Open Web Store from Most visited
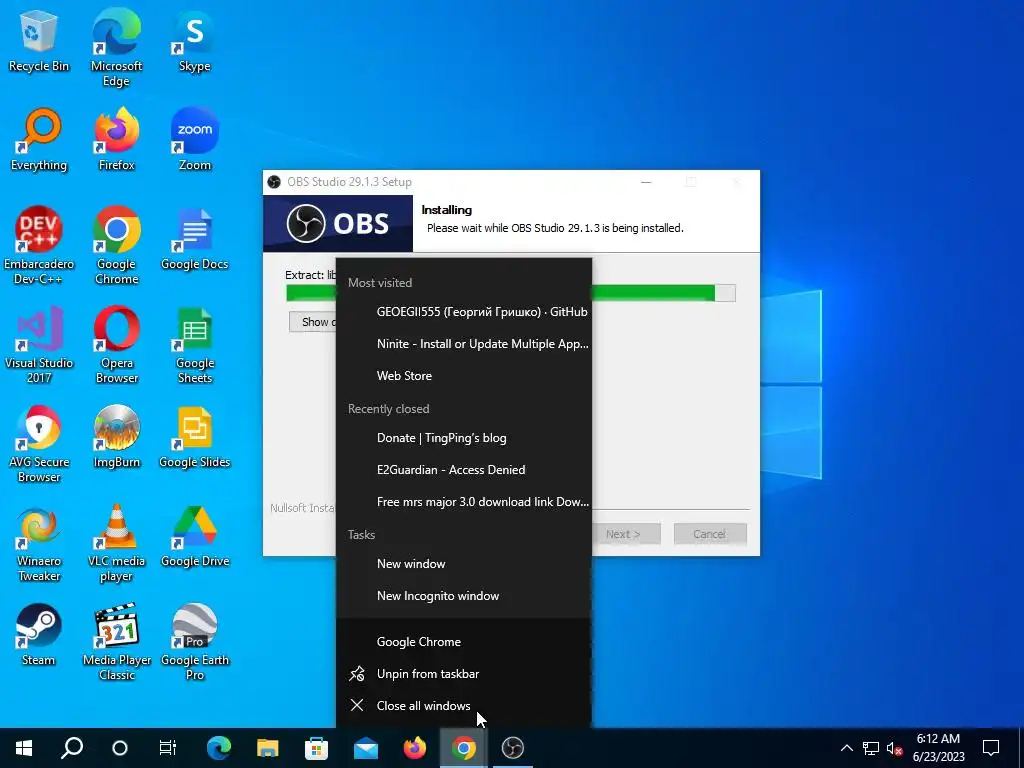1024x768 pixels. (464, 376)
